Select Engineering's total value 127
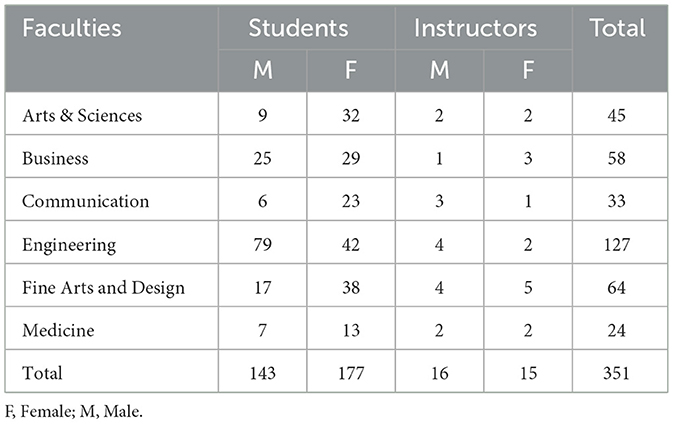This screenshot has height=424, width=673. point(617,244)
